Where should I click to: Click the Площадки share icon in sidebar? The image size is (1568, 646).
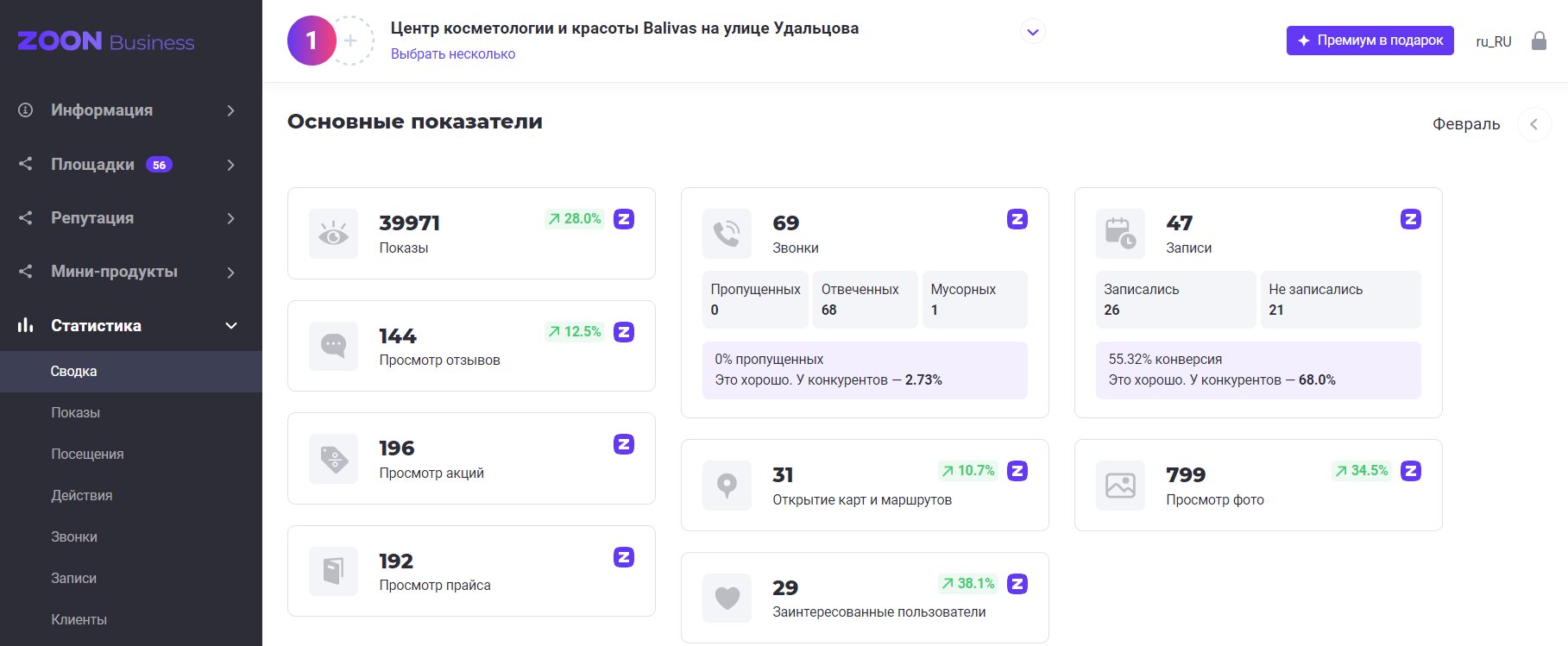[26, 164]
